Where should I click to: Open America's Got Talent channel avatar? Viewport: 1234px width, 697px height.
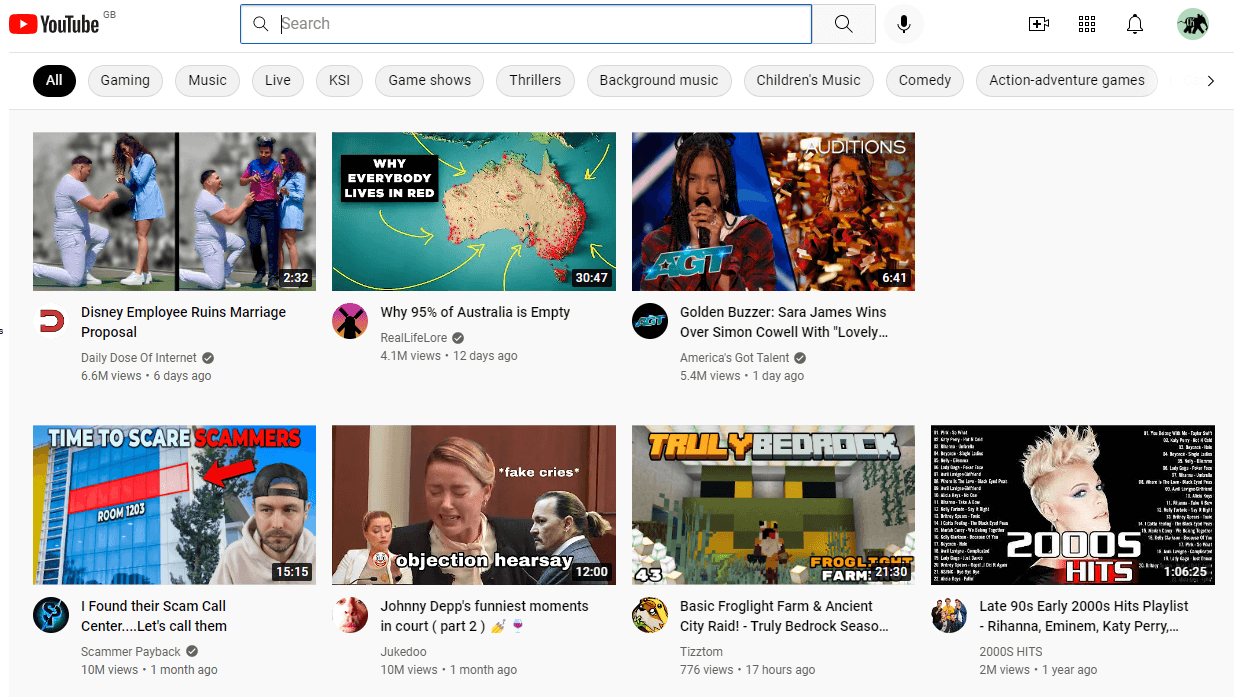[x=649, y=321]
